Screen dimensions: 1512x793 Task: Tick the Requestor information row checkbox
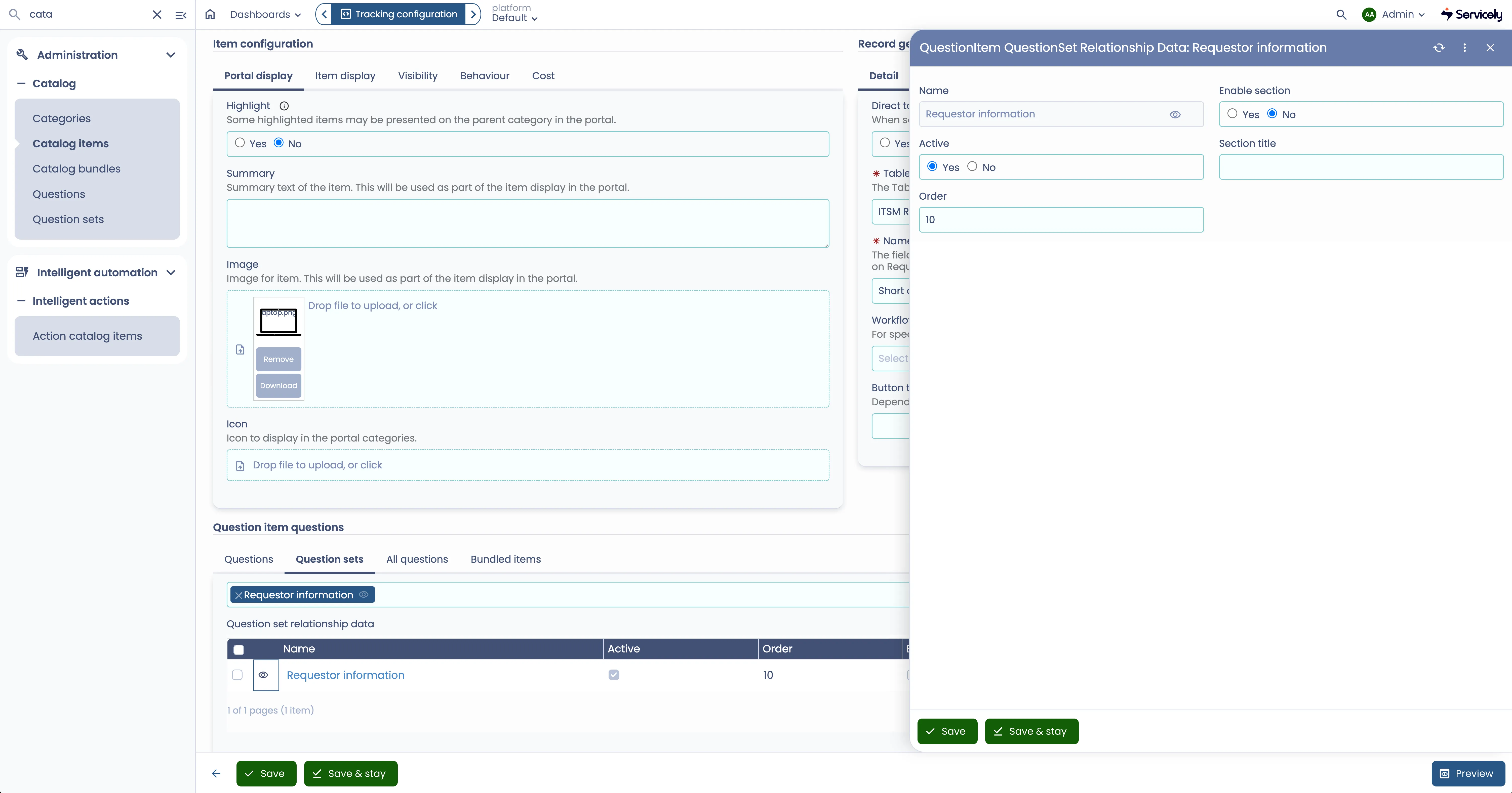click(237, 675)
